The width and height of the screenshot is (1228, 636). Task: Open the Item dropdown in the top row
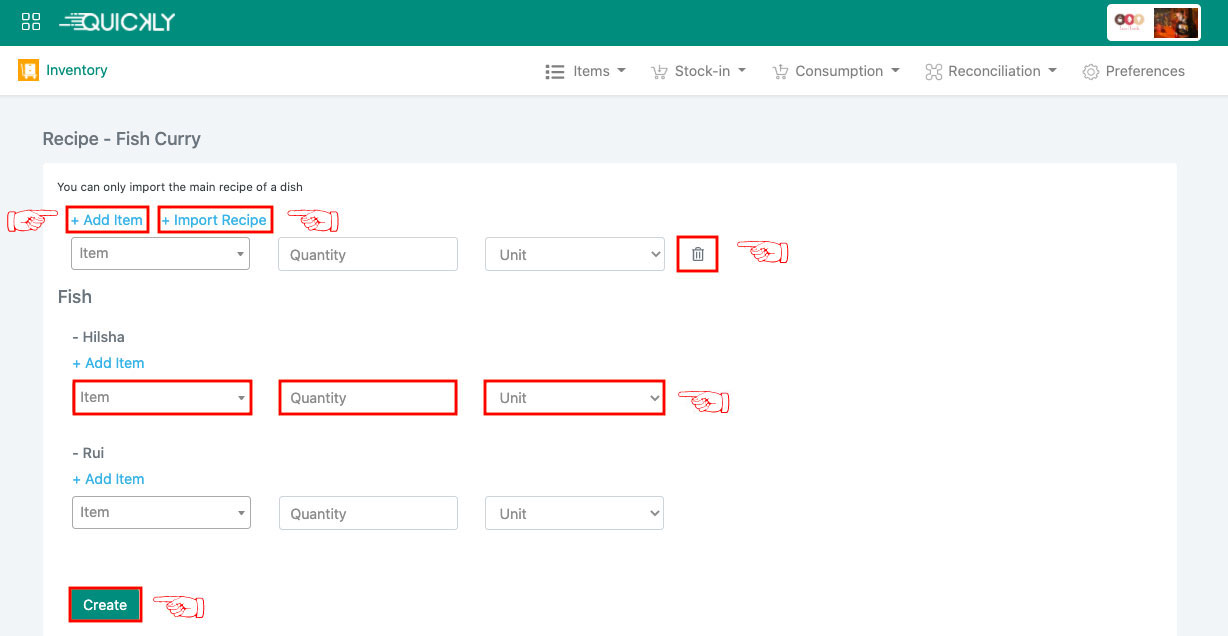click(x=160, y=254)
